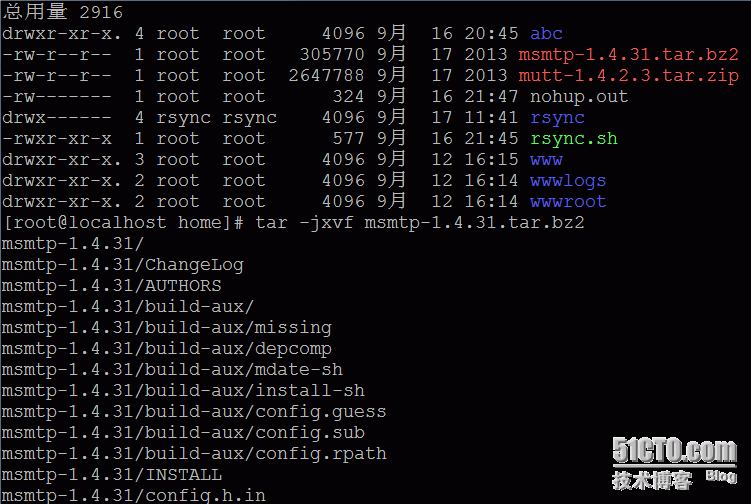
Task: Select the msmtp-1.4.31/AUTHORS line
Action: [x=112, y=286]
